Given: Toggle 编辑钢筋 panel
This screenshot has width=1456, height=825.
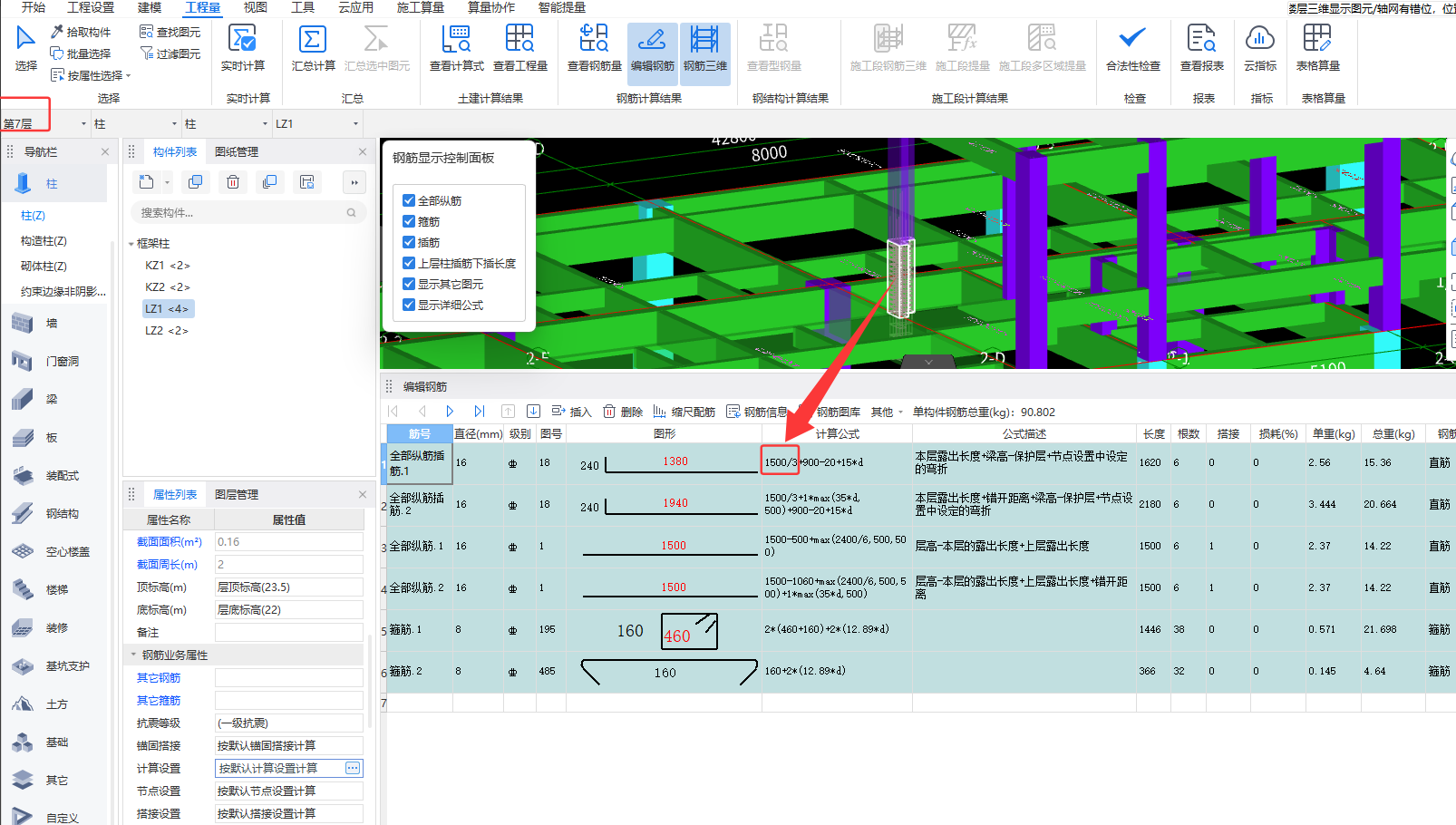Looking at the screenshot, I should 652,53.
